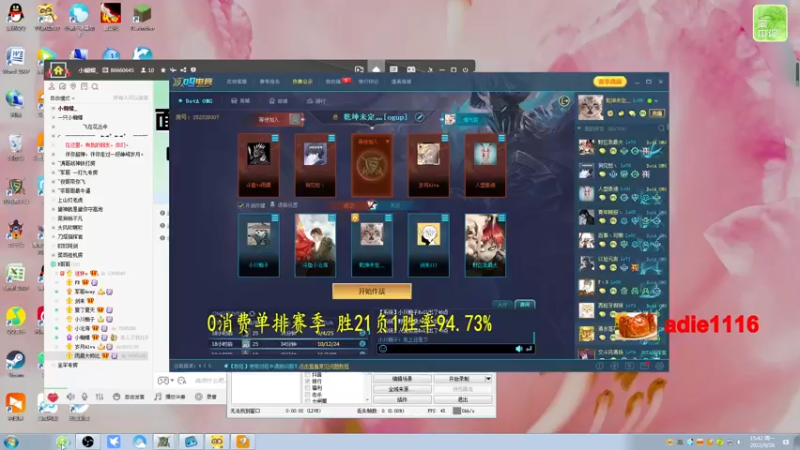Click the settings gear icon at platform bottom-right

(x=659, y=366)
